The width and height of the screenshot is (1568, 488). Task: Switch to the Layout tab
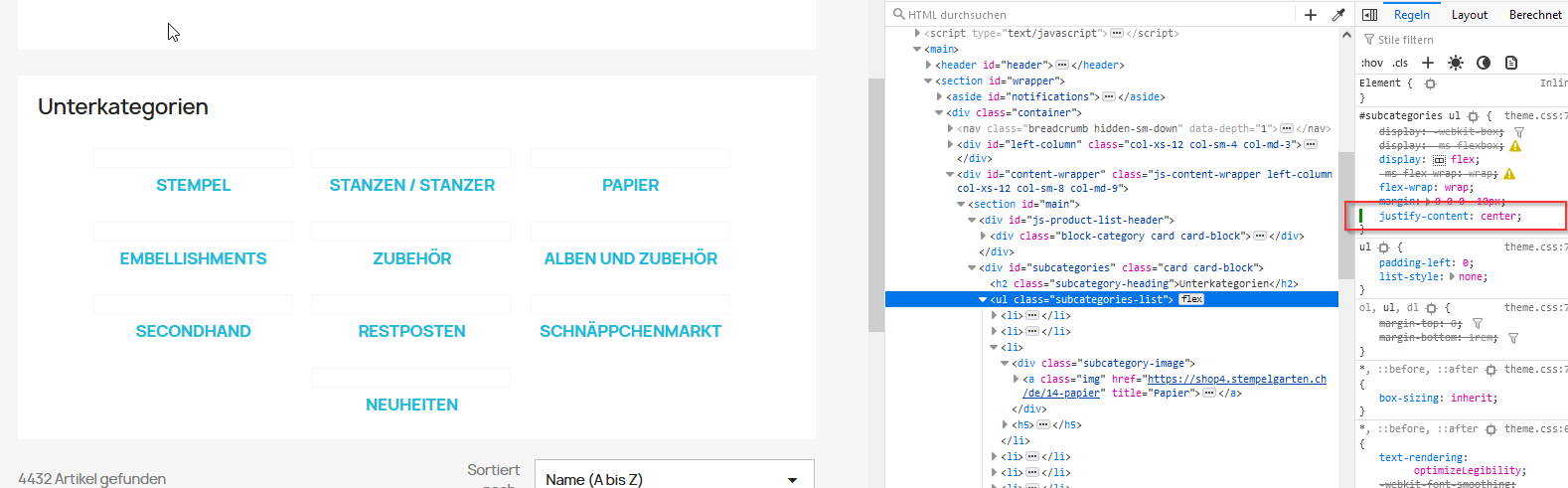1469,14
